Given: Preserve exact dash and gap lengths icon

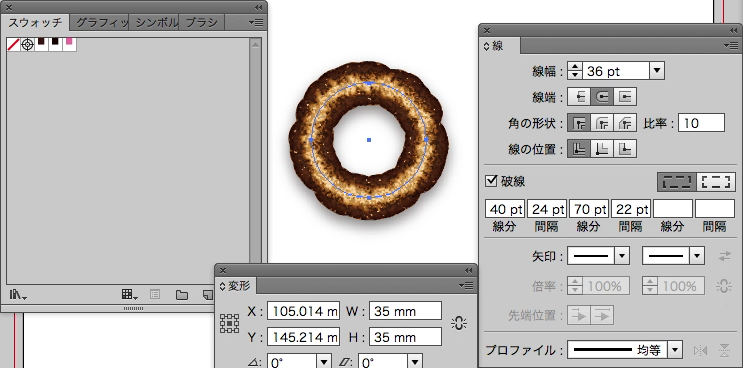Looking at the screenshot, I should tap(677, 182).
